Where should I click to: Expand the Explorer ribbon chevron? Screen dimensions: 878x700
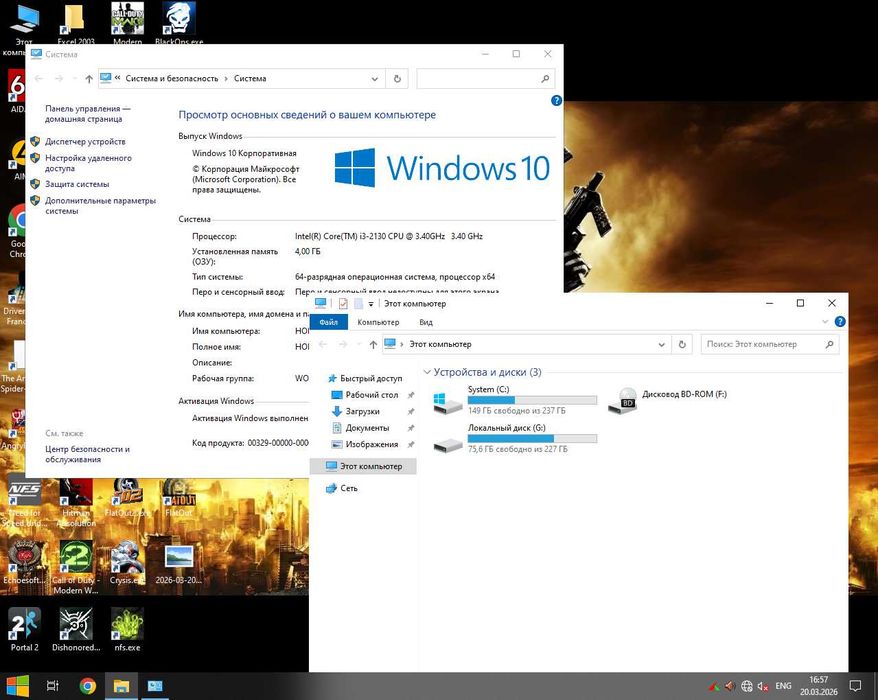pos(825,321)
